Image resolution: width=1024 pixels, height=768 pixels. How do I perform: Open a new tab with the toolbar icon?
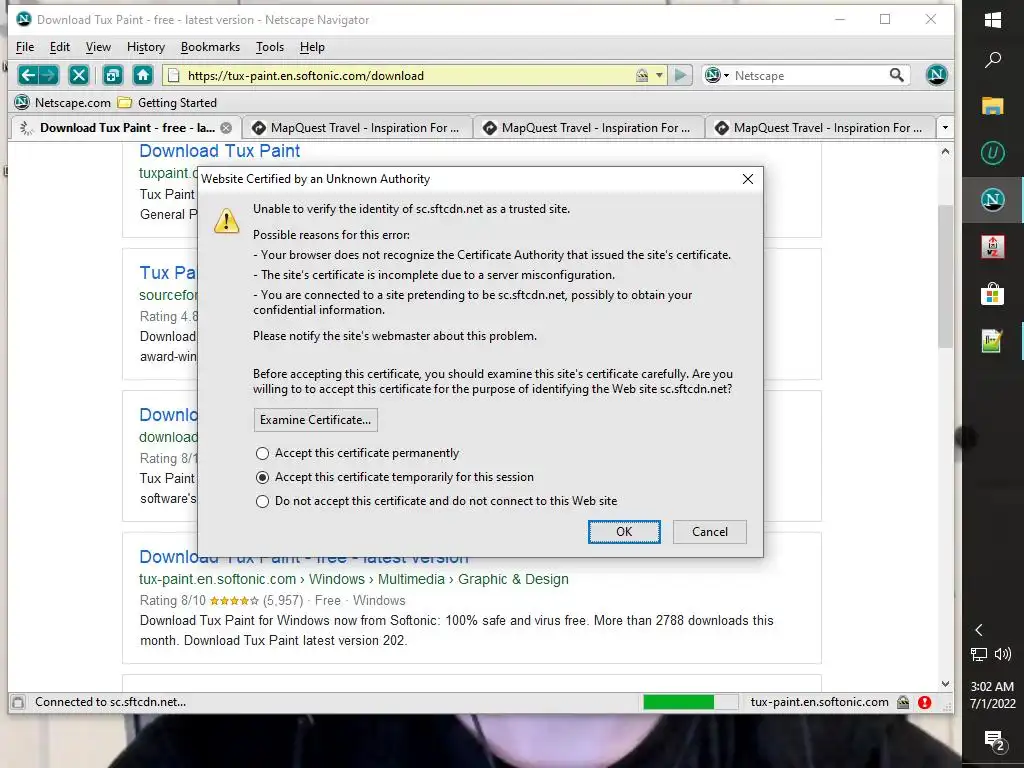(113, 75)
